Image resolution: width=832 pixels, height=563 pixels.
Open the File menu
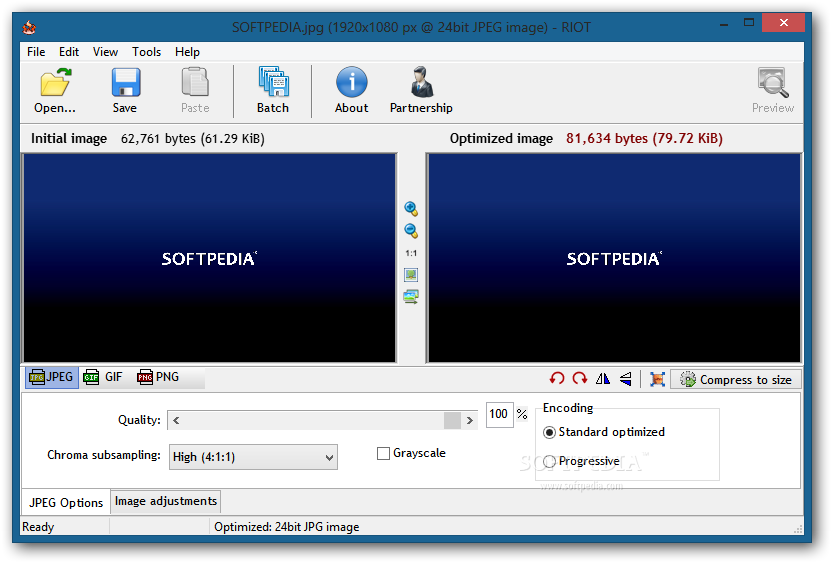(36, 52)
